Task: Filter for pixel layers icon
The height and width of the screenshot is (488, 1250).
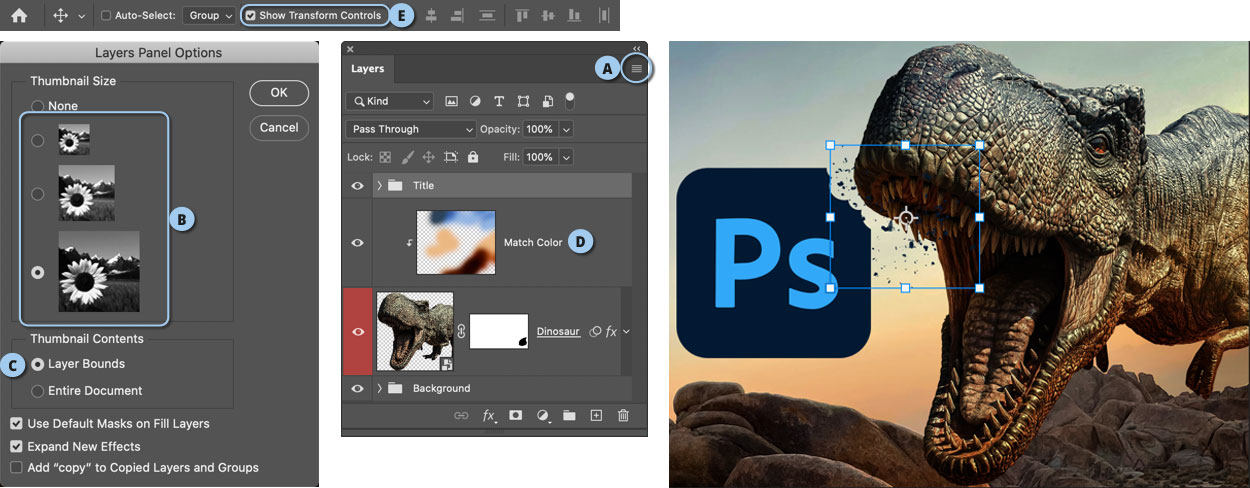Action: 451,101
